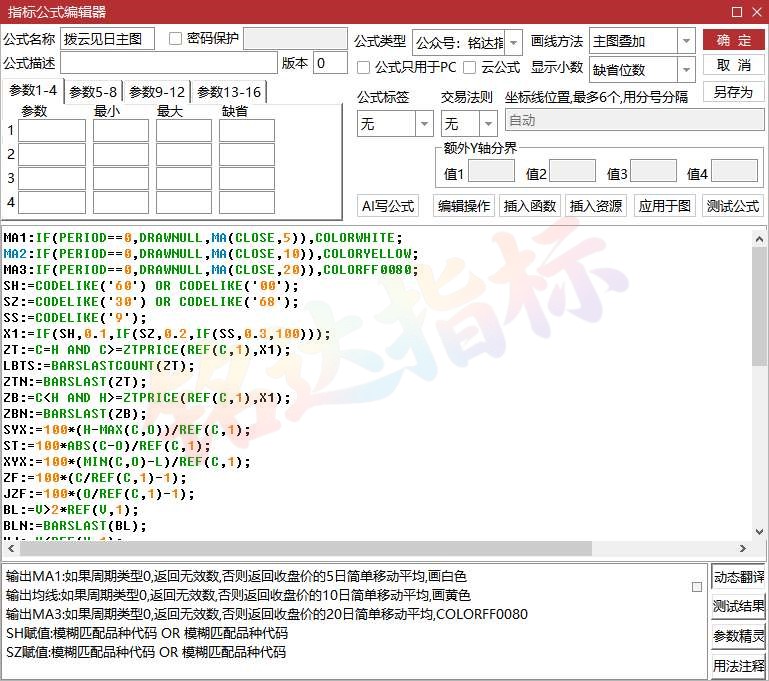This screenshot has width=769, height=681.
Task: Focus the 公式描述 text field
Action: click(169, 63)
